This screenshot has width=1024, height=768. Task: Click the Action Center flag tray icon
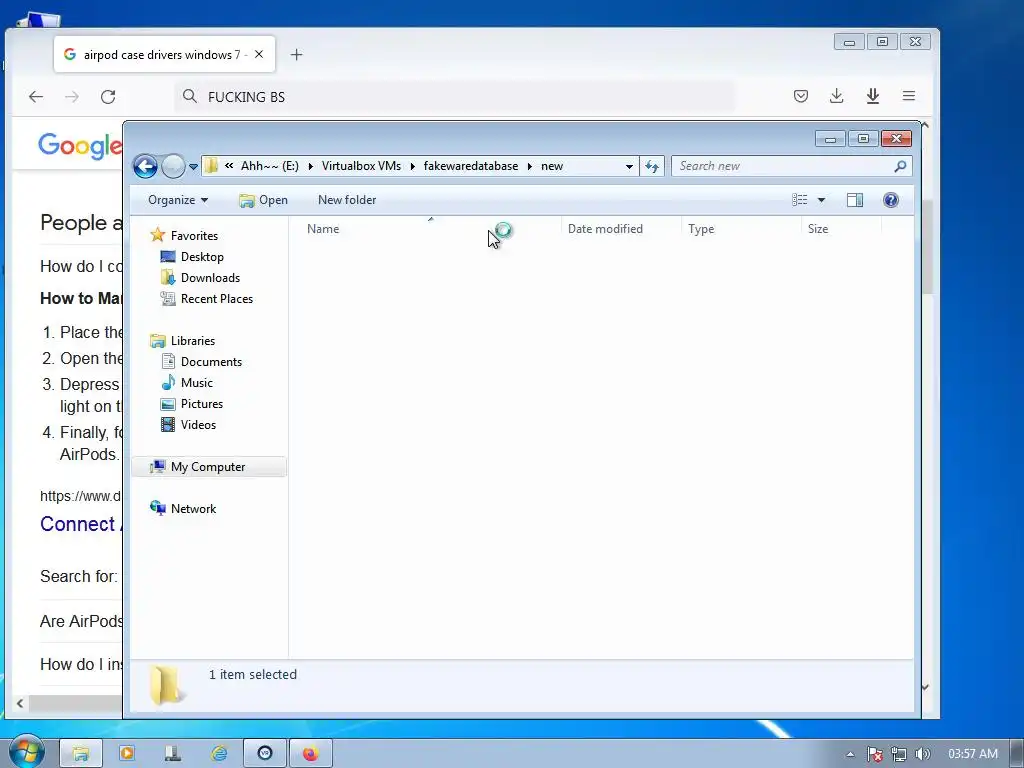click(874, 754)
